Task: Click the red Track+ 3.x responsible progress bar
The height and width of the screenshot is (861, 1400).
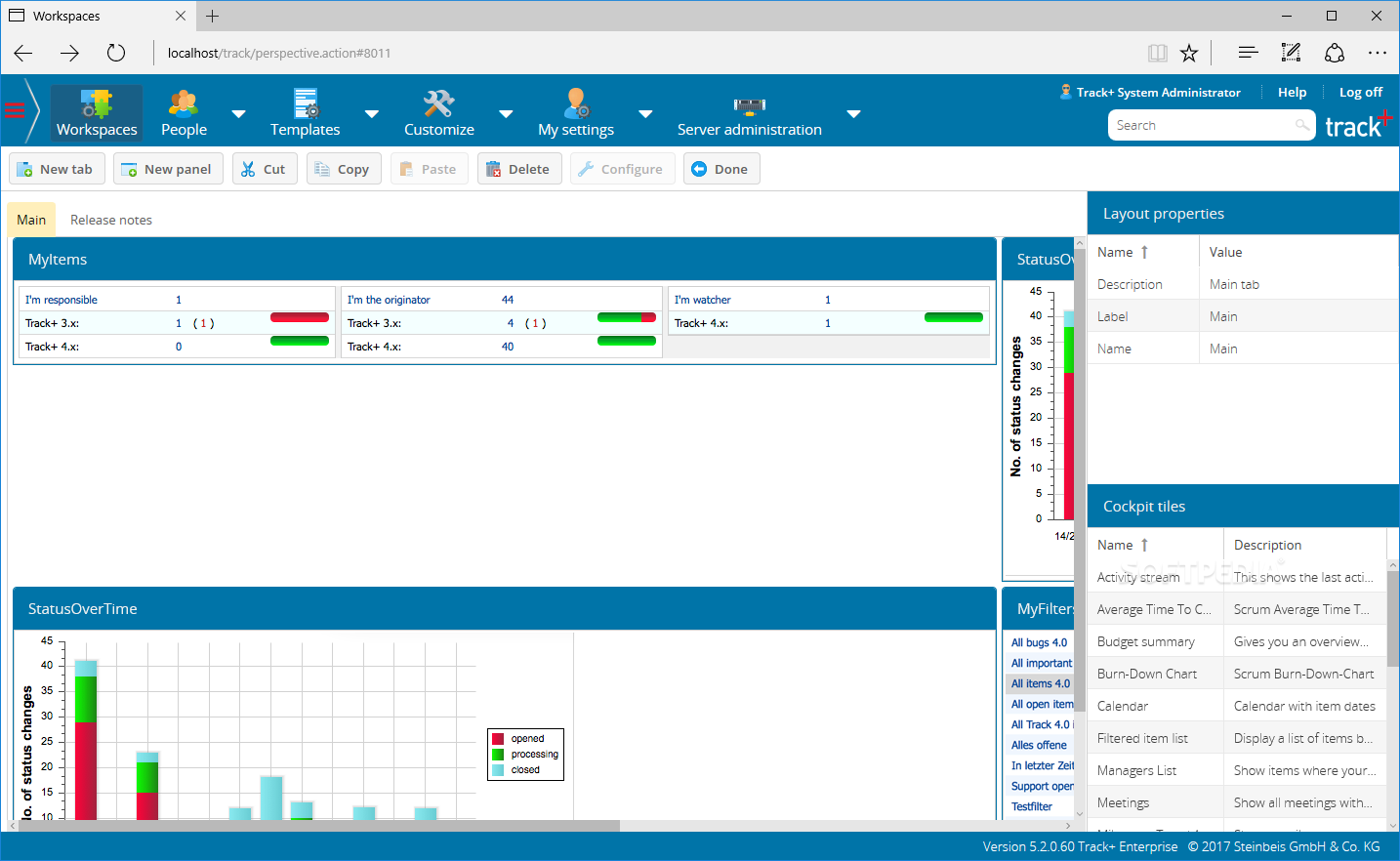Action: [300, 317]
